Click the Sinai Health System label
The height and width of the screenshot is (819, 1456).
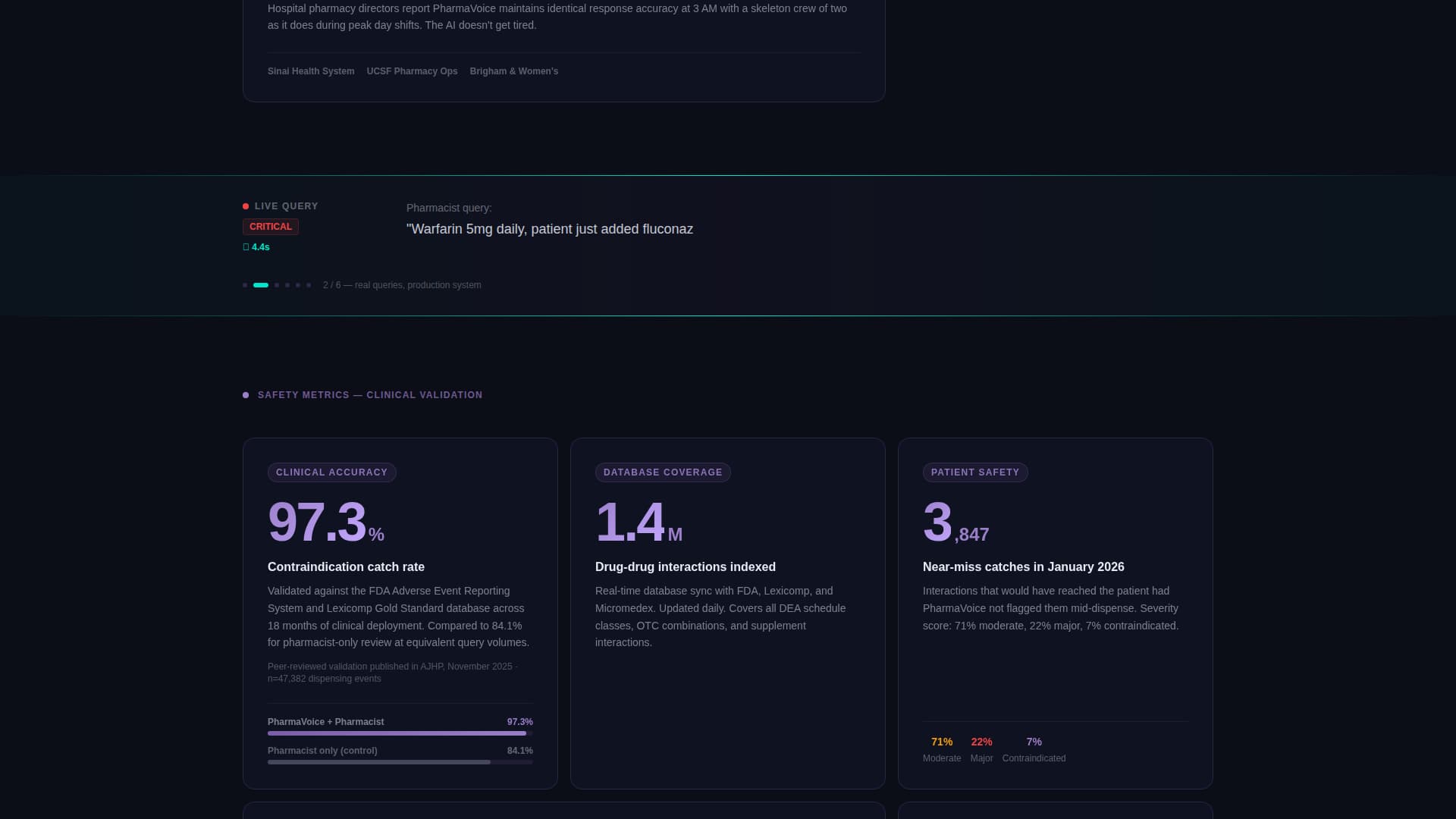311,71
